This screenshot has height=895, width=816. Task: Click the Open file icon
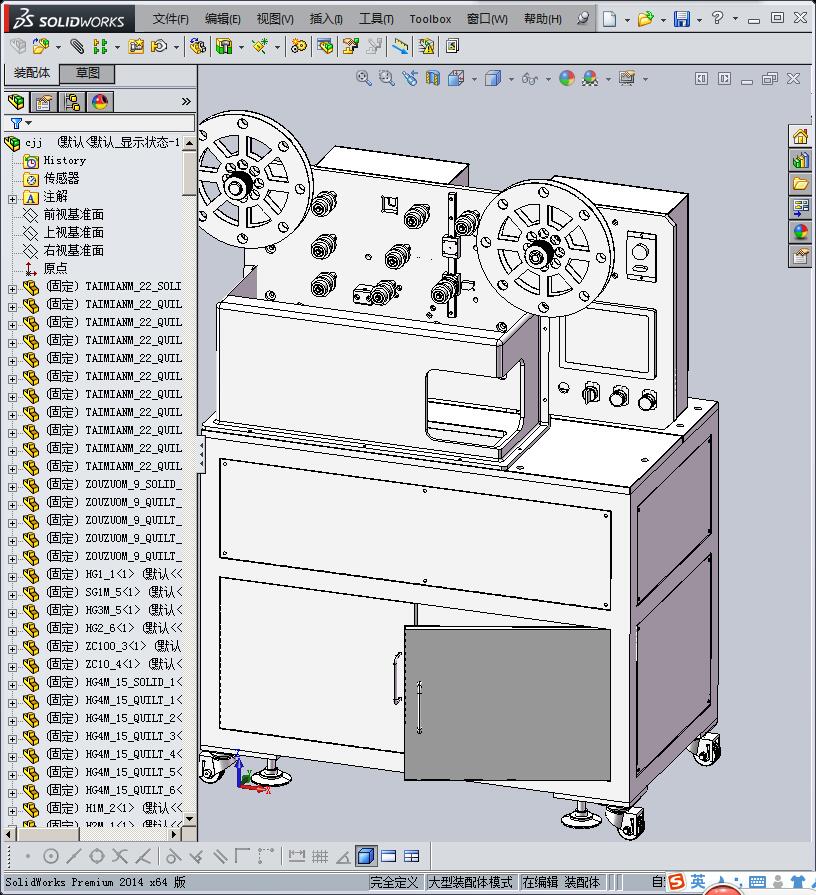645,19
